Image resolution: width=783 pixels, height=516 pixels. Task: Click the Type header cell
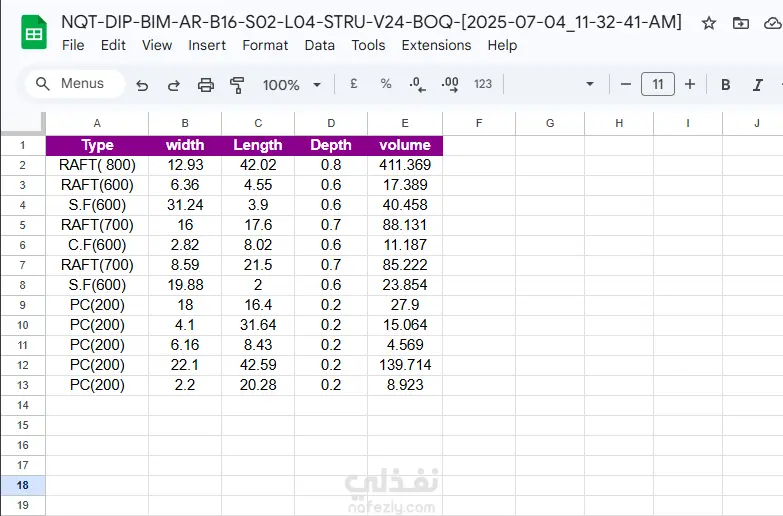[x=97, y=145]
